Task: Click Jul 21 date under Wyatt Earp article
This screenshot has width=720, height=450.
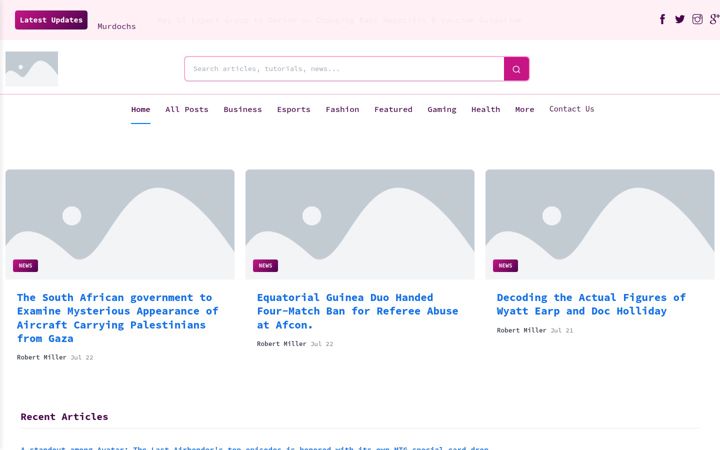Action: [x=562, y=330]
